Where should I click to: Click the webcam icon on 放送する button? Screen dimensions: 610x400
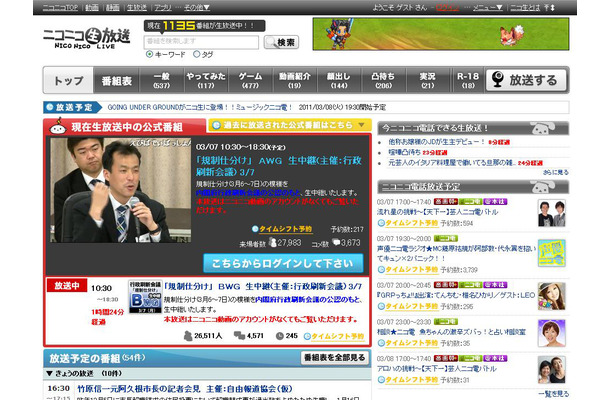point(498,80)
